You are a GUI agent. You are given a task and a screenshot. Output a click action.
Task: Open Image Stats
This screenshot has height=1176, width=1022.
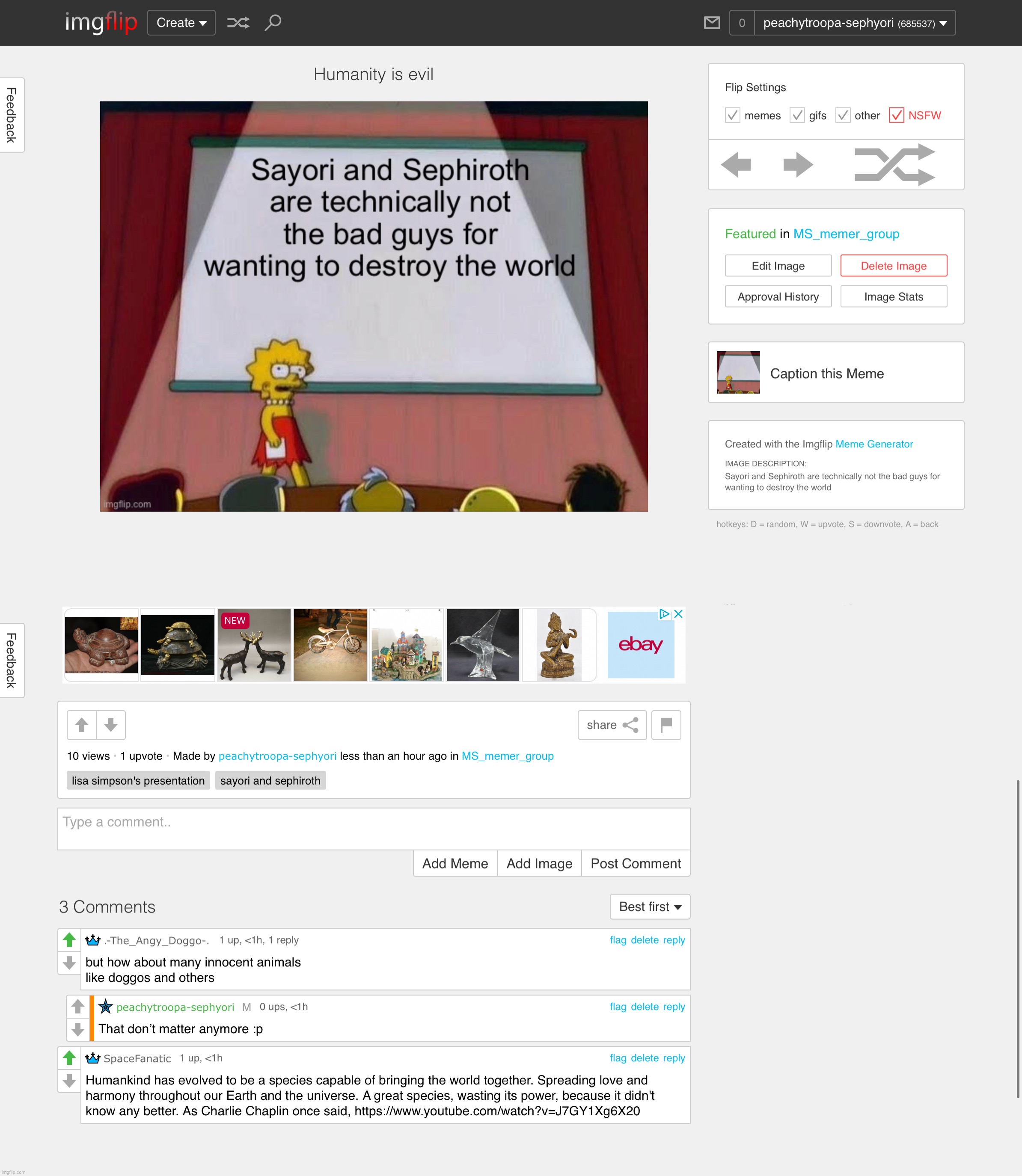pos(894,296)
